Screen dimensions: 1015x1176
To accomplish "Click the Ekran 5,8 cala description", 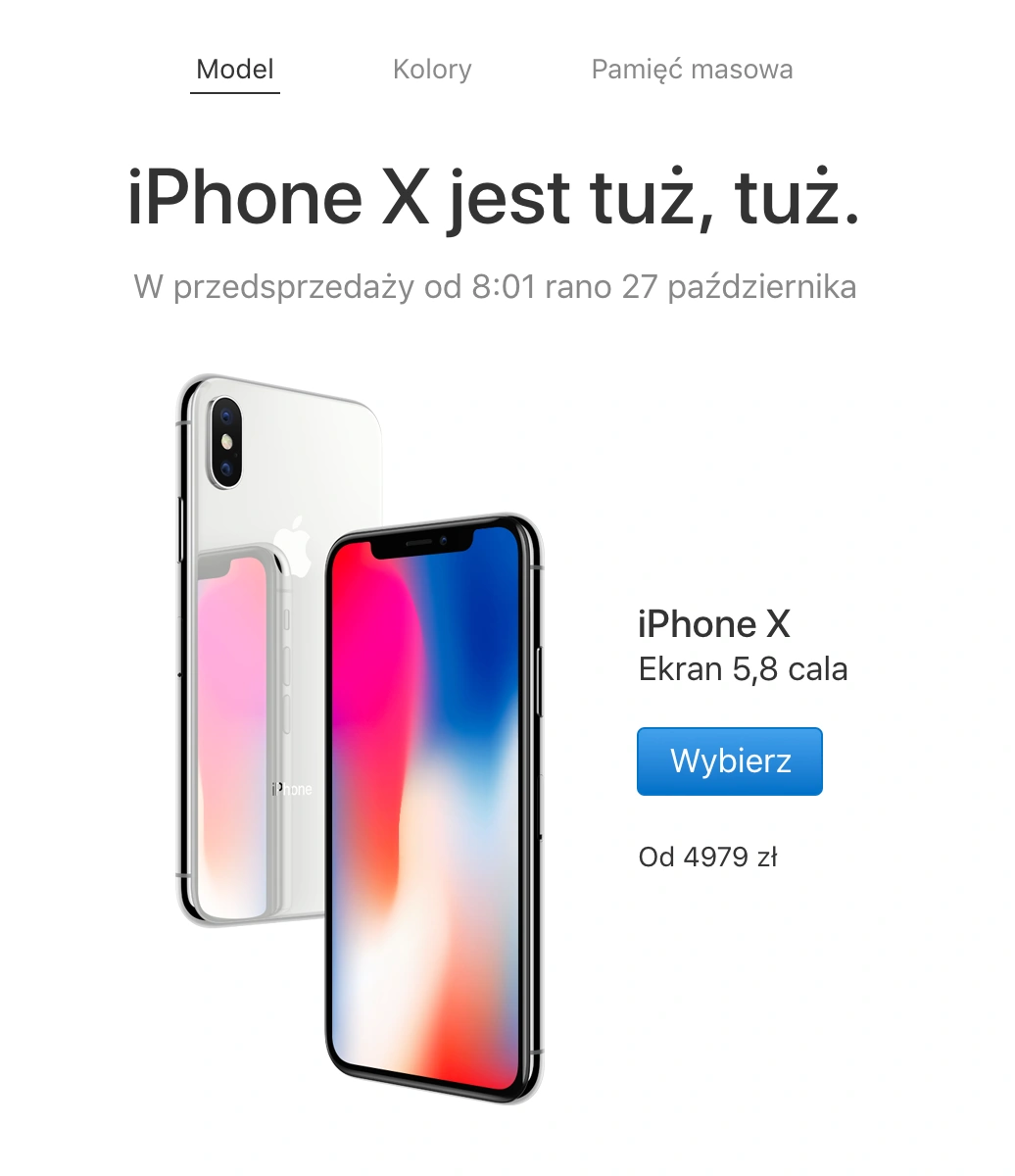I will pos(743,669).
